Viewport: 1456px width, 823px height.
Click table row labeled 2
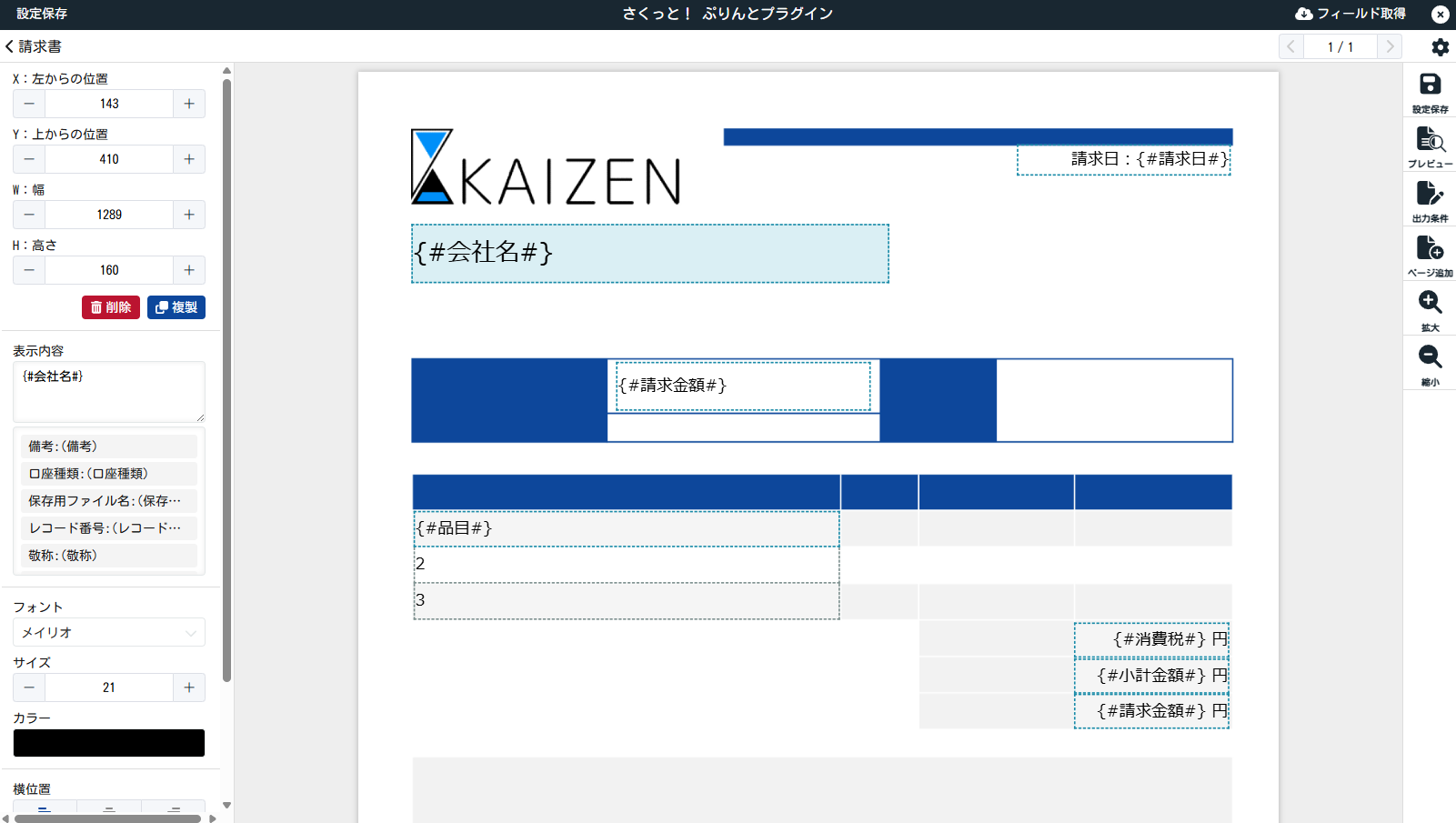tap(627, 565)
